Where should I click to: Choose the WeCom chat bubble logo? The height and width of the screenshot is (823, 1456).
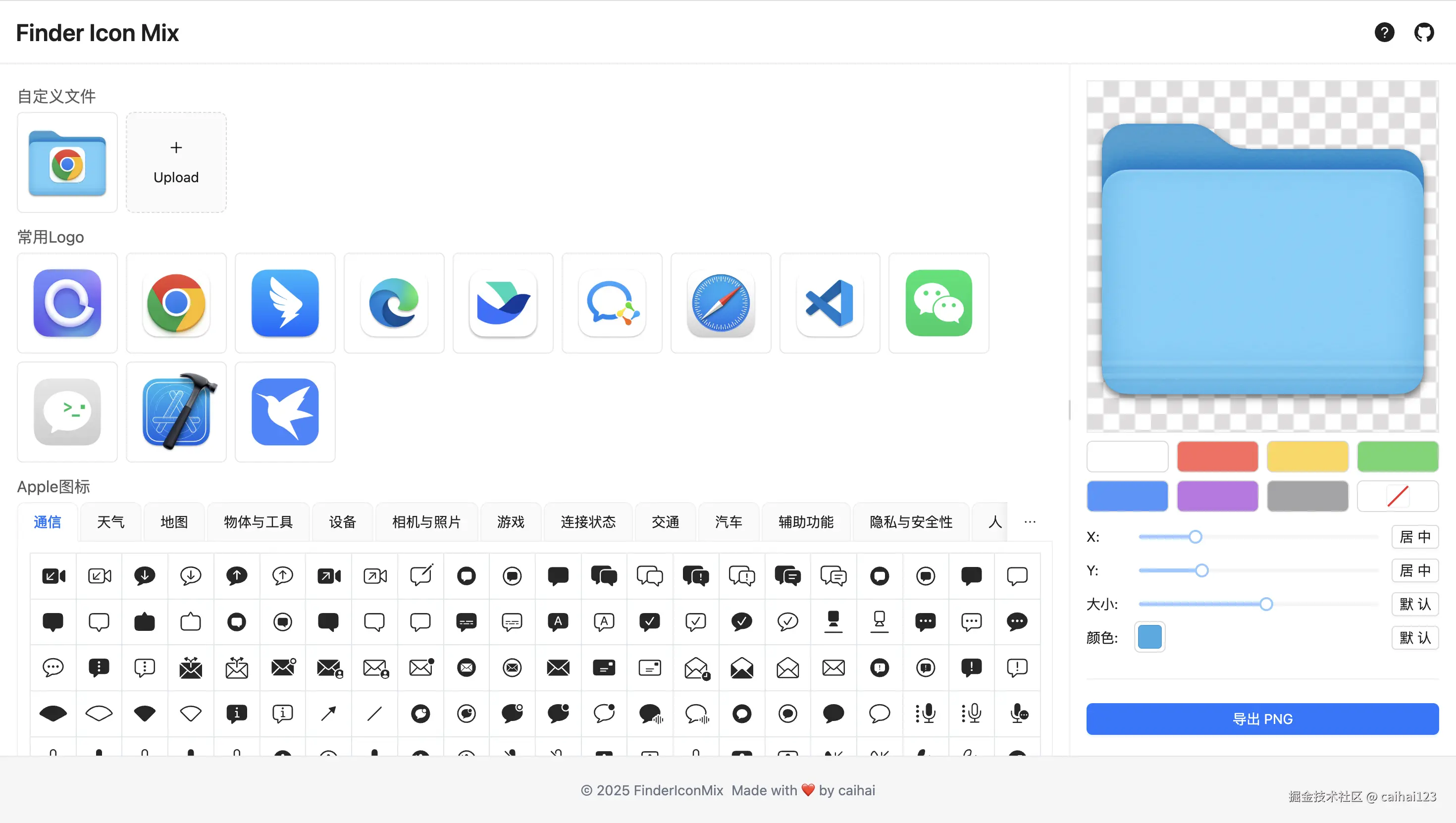point(612,303)
